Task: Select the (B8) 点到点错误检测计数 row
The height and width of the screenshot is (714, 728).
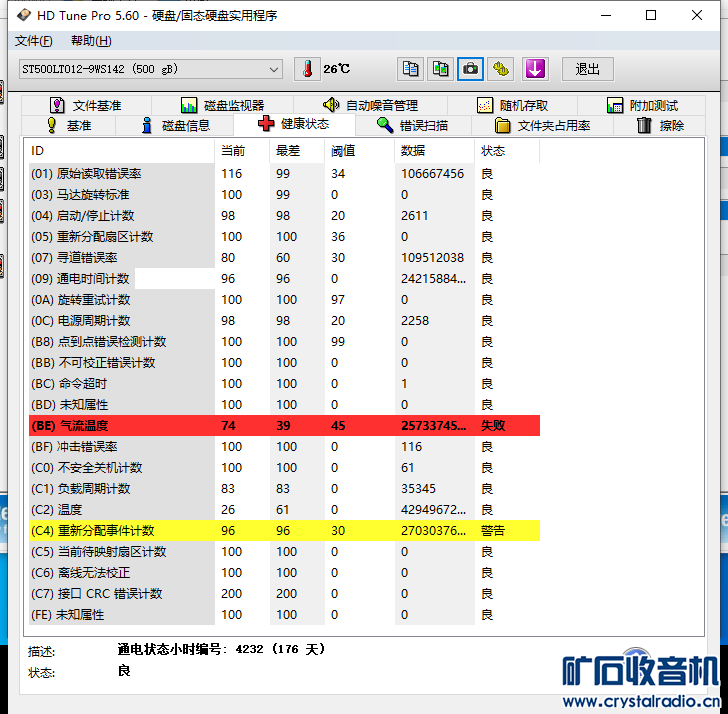Action: 284,342
